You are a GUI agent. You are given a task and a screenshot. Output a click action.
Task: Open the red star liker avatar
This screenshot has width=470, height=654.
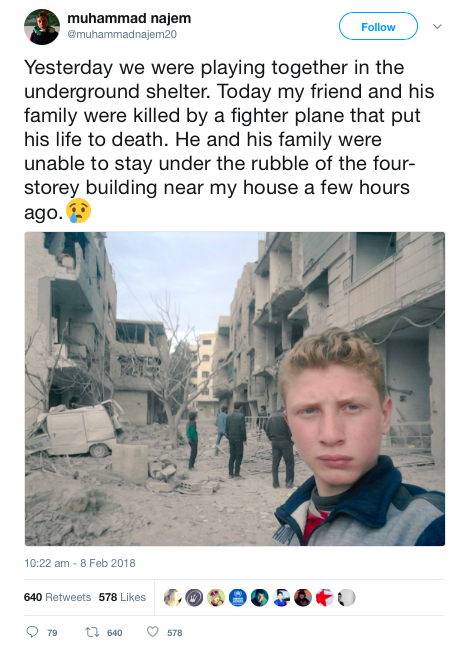324,598
